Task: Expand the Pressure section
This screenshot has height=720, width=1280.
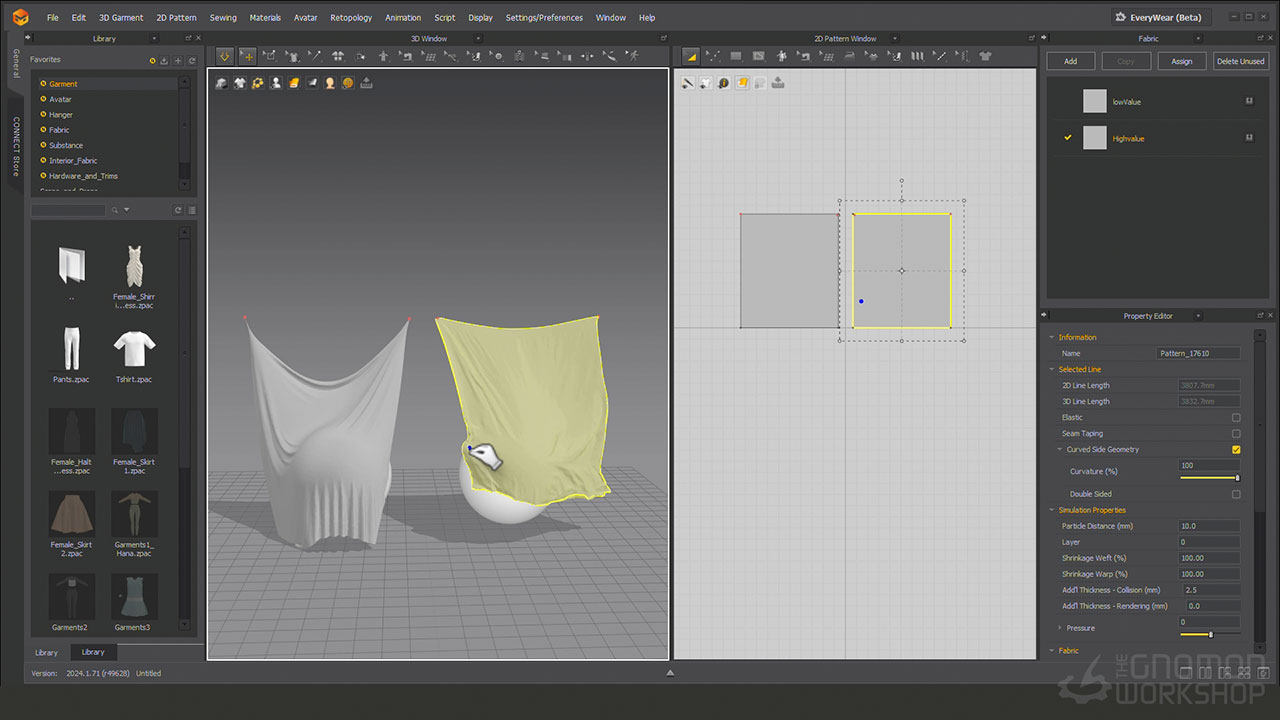Action: click(1060, 628)
